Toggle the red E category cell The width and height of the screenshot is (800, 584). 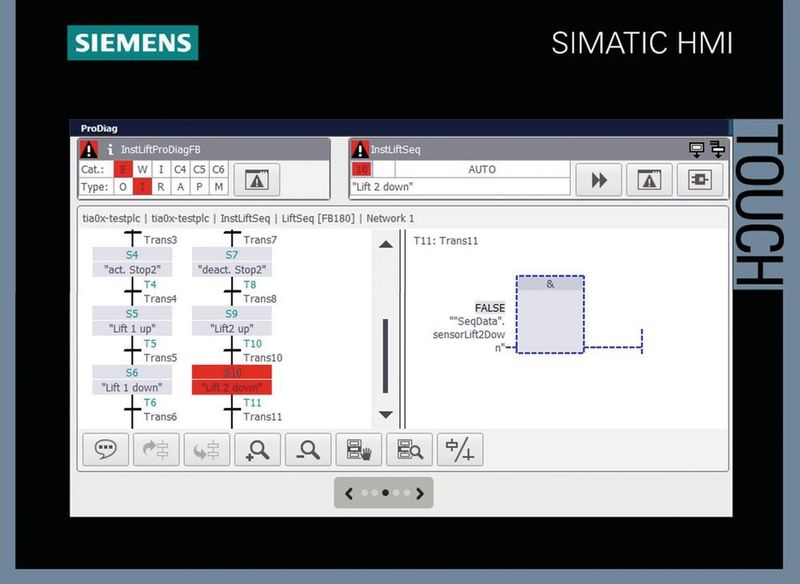click(123, 169)
